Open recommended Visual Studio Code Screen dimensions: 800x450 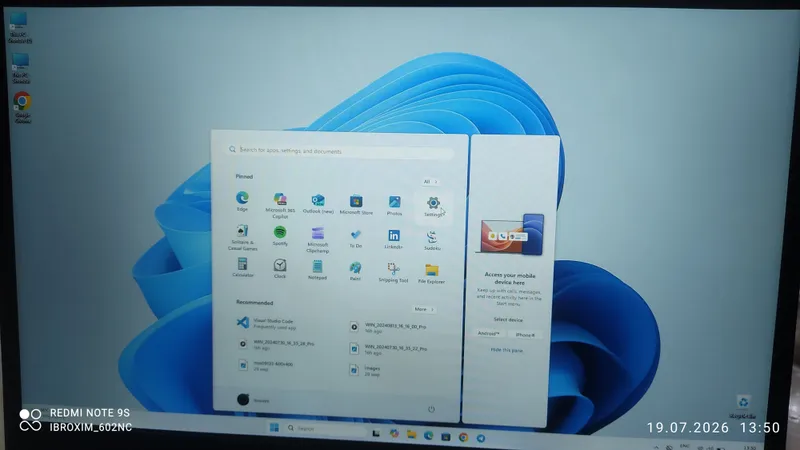(268, 323)
